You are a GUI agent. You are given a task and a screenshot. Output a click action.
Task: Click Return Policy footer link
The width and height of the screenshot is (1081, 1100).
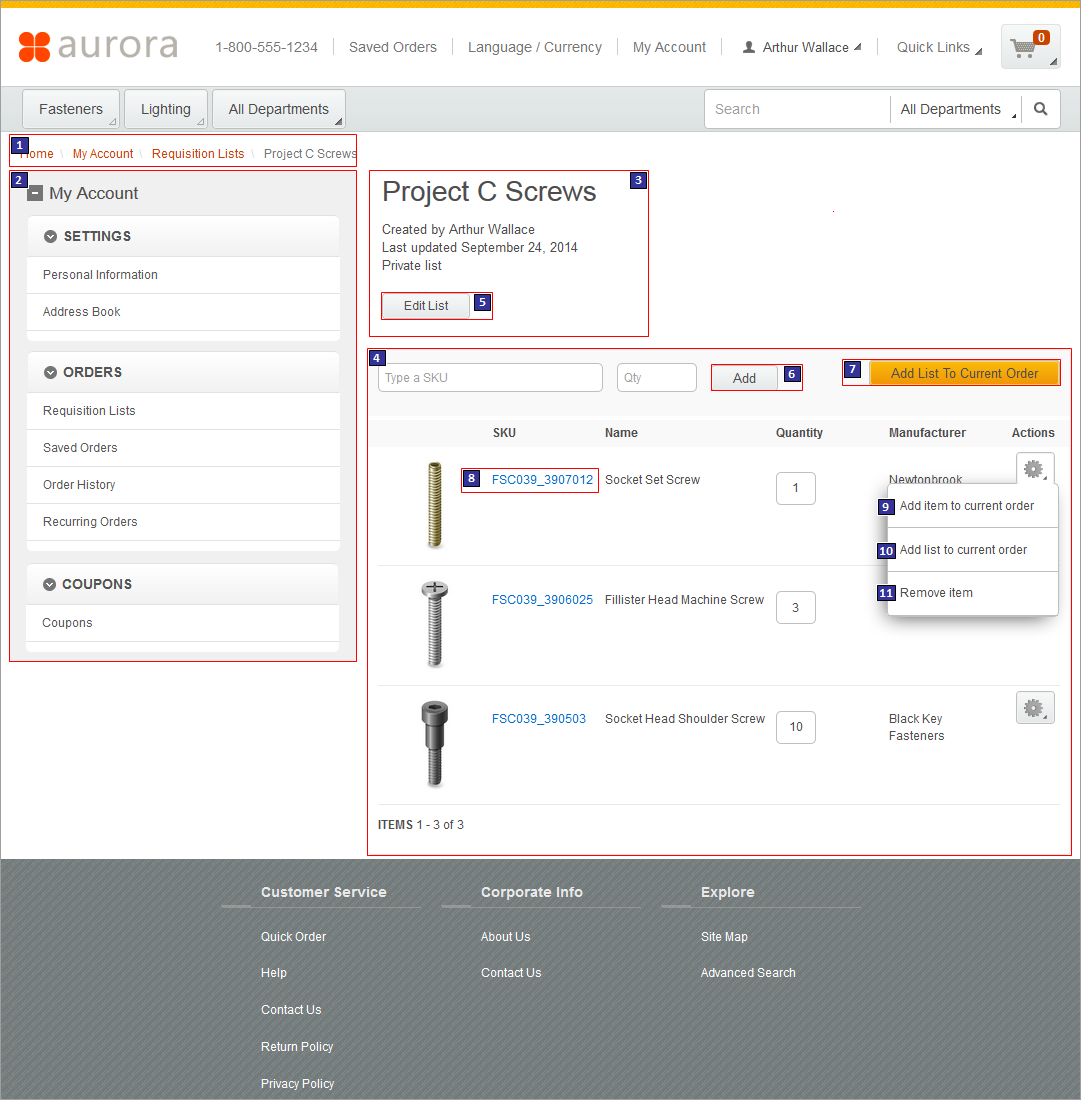(x=297, y=1047)
